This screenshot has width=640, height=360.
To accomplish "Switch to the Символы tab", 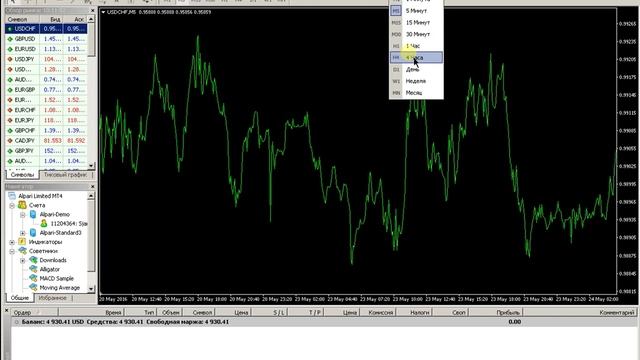I will pos(22,175).
